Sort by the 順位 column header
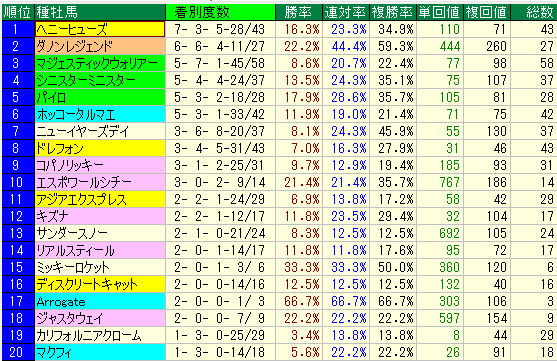557x361 pixels. (18, 12)
